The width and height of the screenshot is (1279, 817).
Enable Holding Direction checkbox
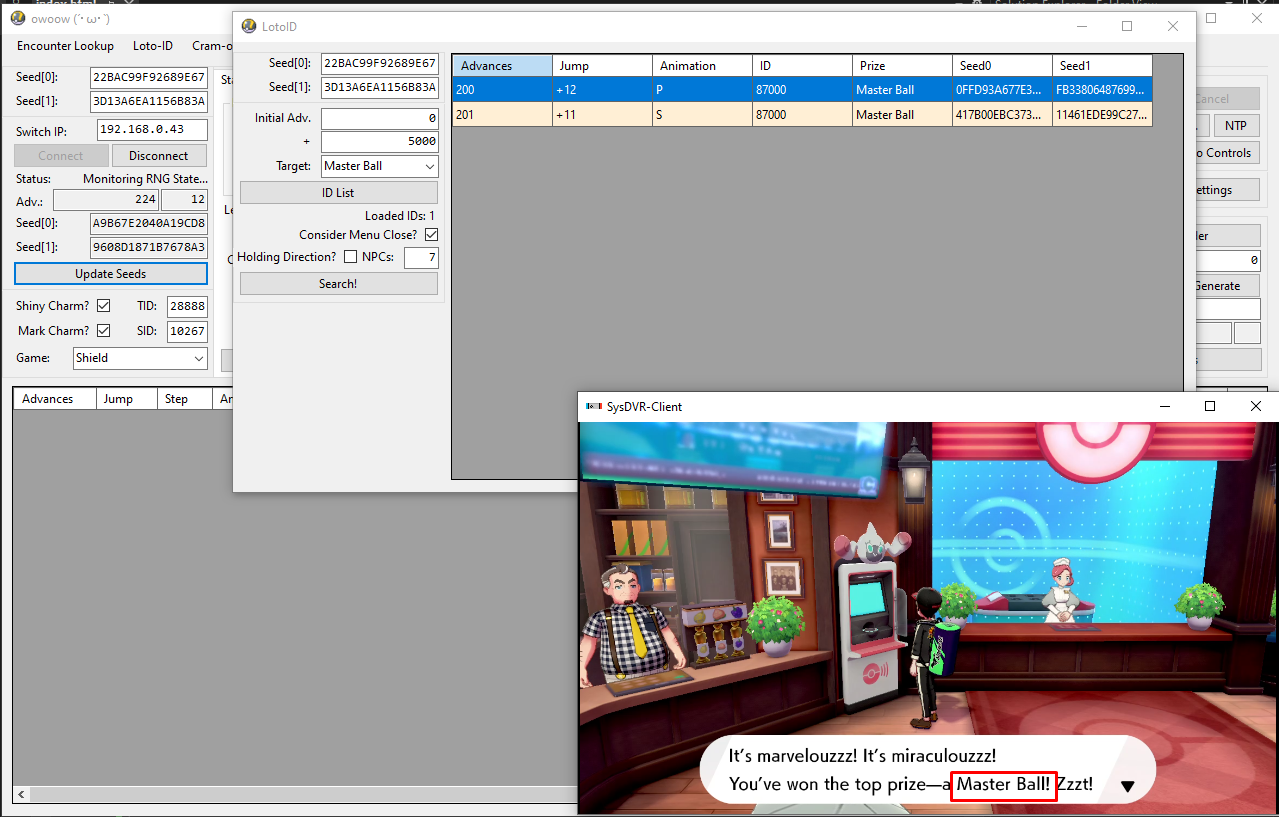point(350,257)
